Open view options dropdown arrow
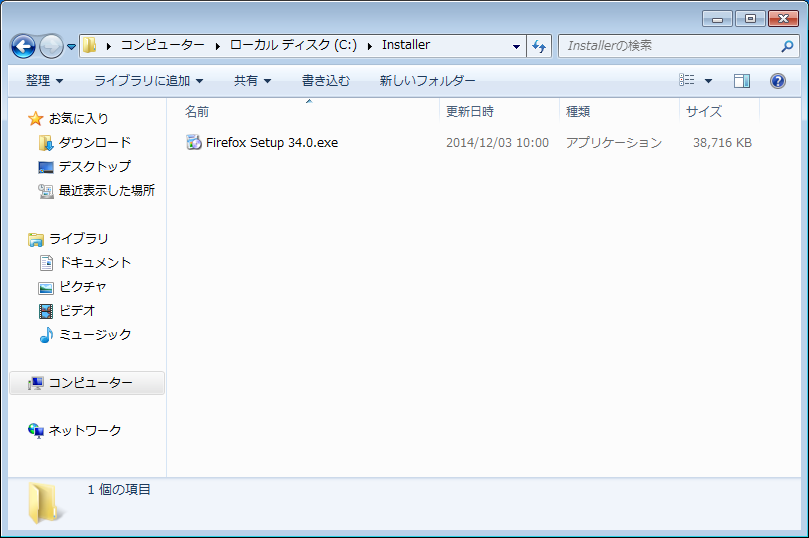Image resolution: width=809 pixels, height=538 pixels. coord(708,81)
